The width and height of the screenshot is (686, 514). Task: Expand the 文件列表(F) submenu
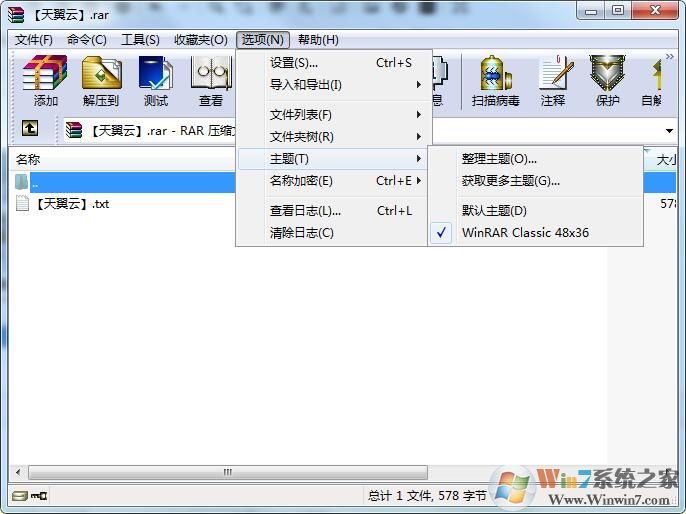332,115
